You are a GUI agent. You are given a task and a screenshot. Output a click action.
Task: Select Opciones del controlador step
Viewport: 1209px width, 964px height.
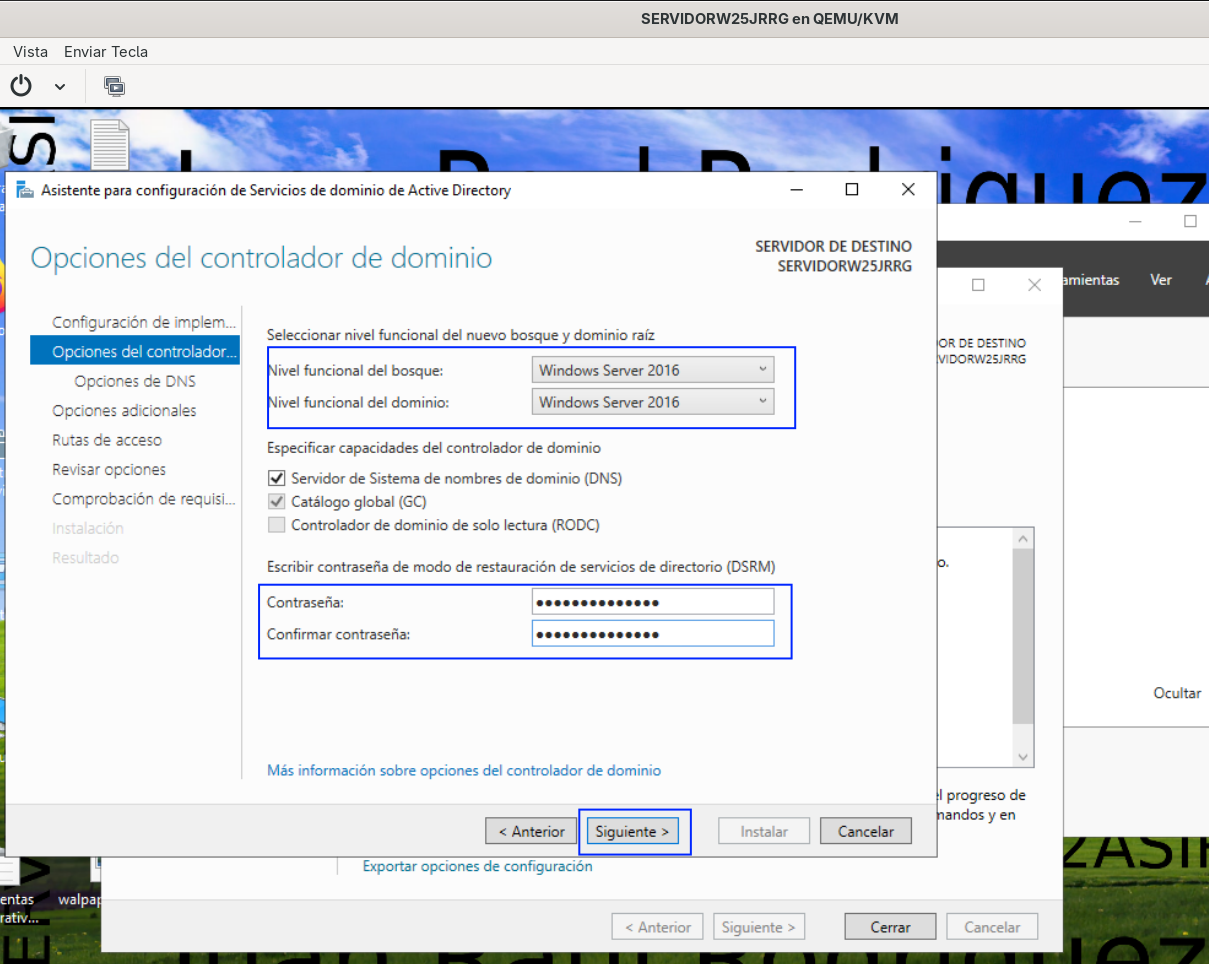tap(135, 351)
